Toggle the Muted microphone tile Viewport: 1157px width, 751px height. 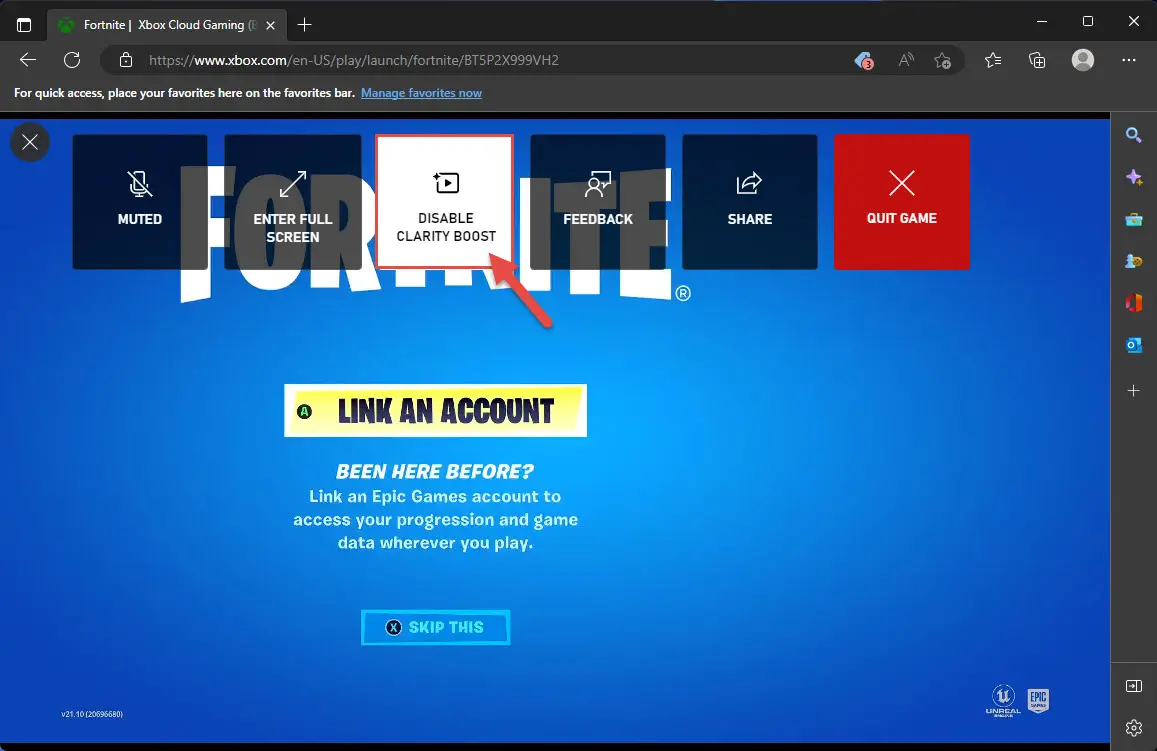coord(139,201)
